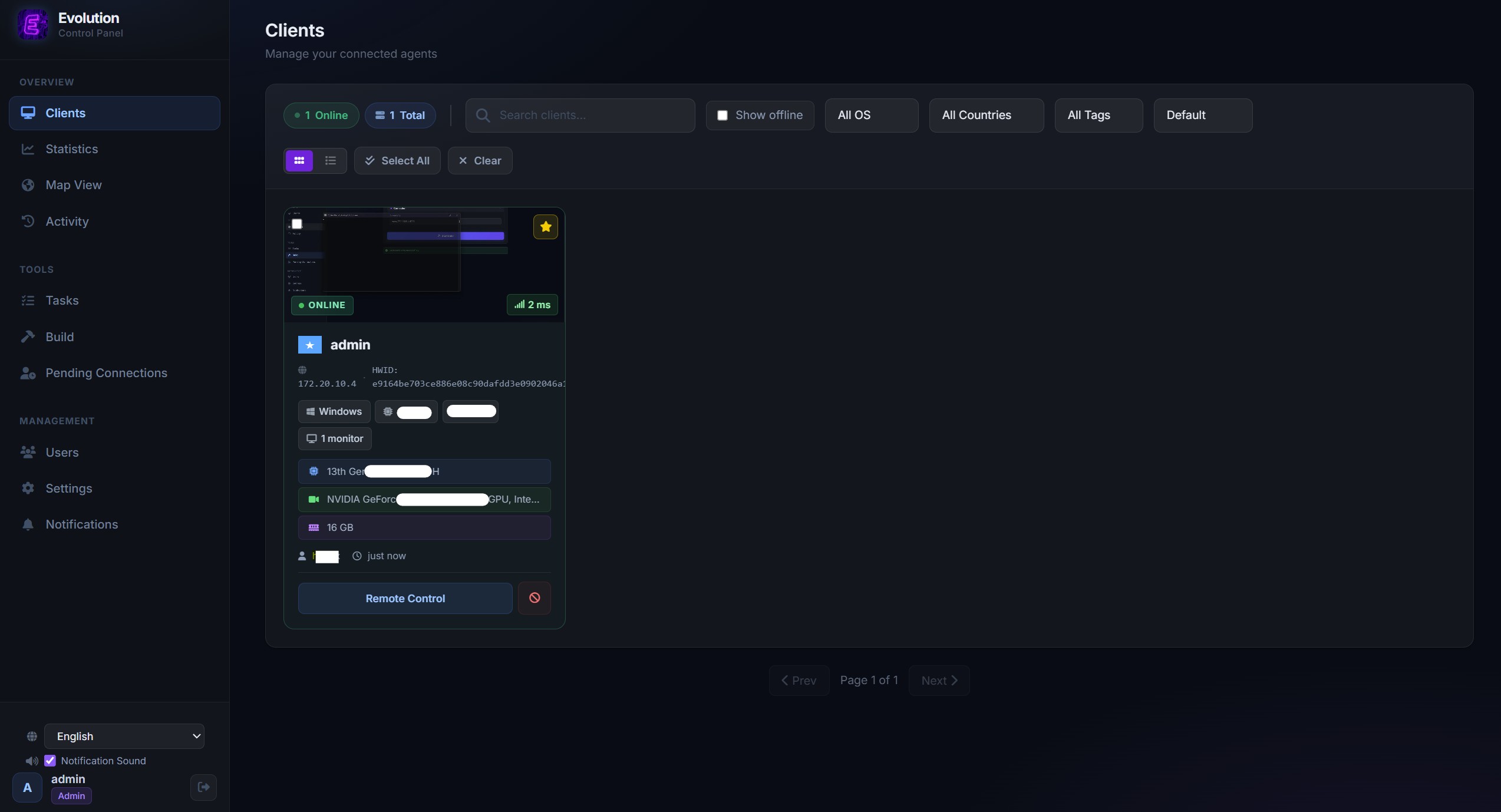Click the 16 GB RAM row
This screenshot has height=812, width=1501.
pos(424,527)
